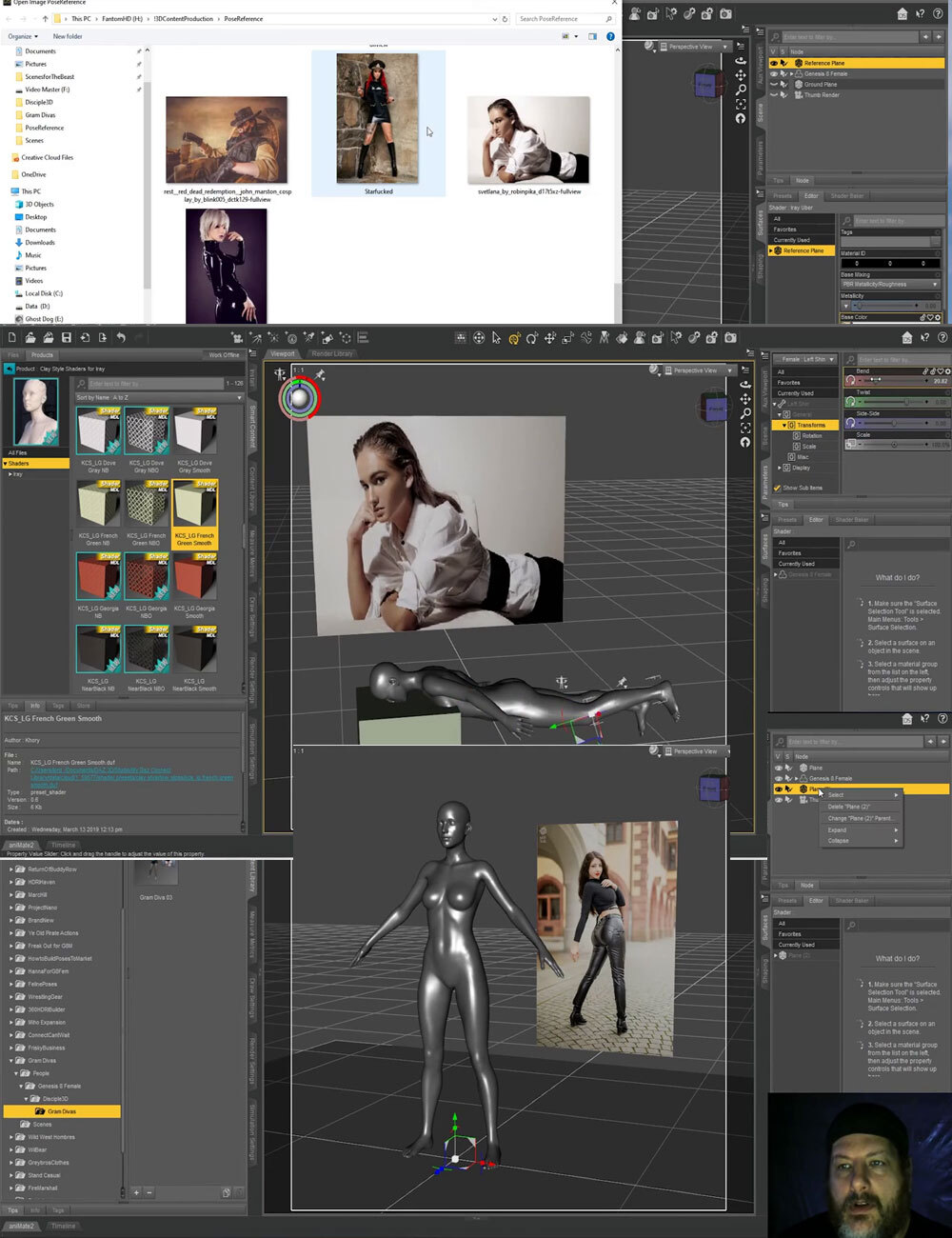Toggle Thumb Render visibility eye
952x1238 pixels.
coord(774,94)
